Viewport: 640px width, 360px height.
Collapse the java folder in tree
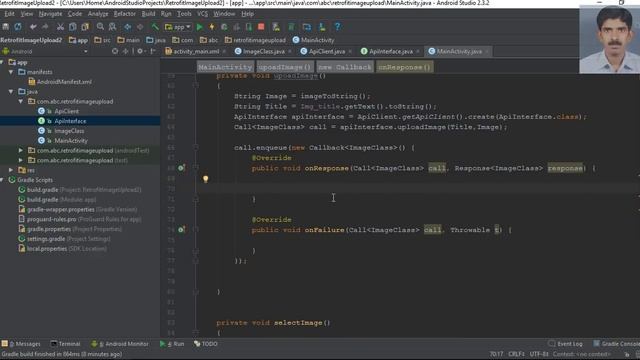point(11,91)
